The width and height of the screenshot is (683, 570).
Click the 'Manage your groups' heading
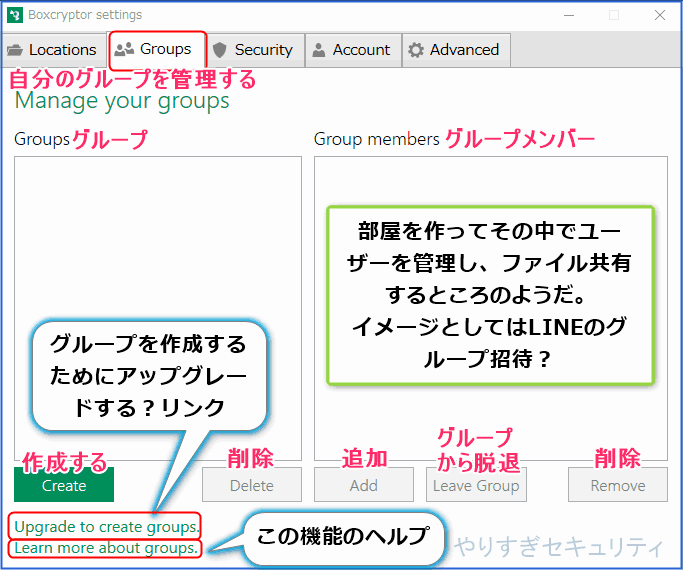(x=122, y=101)
